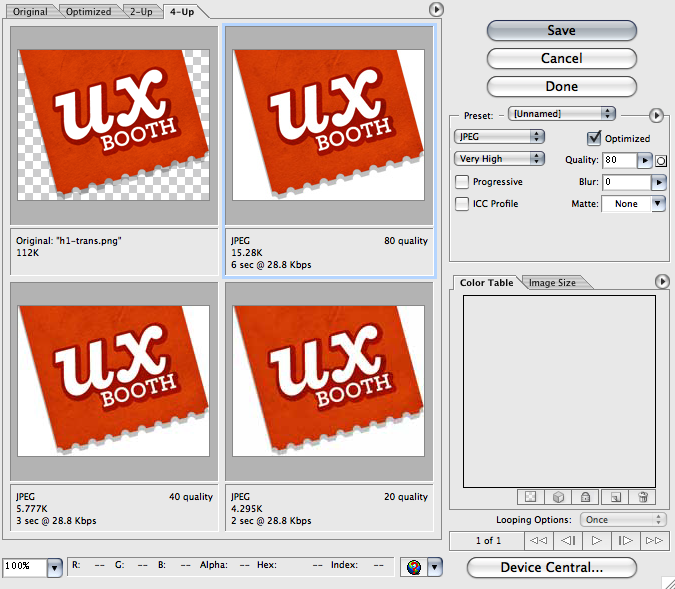Viewport: 675px width, 589px height.
Task: Click the Matte None color swatch
Action: point(626,204)
